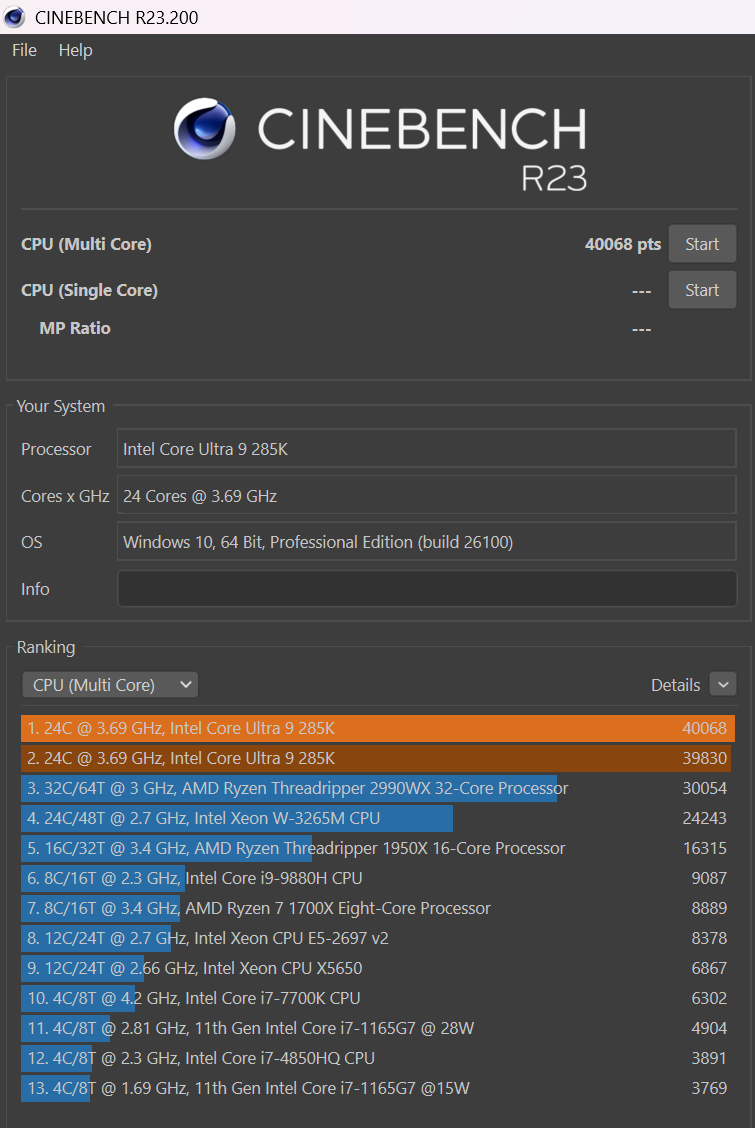The height and width of the screenshot is (1128, 755).
Task: Select the Core i7-7700K ranking row
Action: click(x=377, y=998)
